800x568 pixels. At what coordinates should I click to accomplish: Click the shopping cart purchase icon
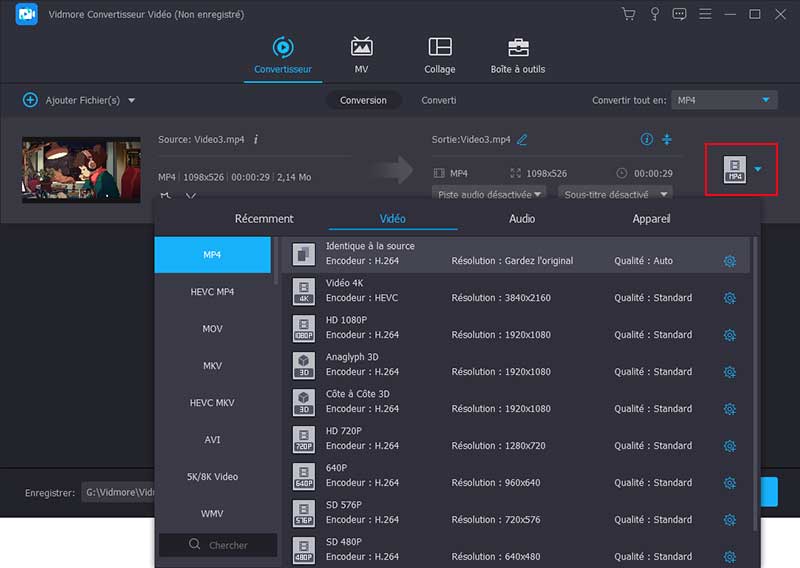coord(628,14)
